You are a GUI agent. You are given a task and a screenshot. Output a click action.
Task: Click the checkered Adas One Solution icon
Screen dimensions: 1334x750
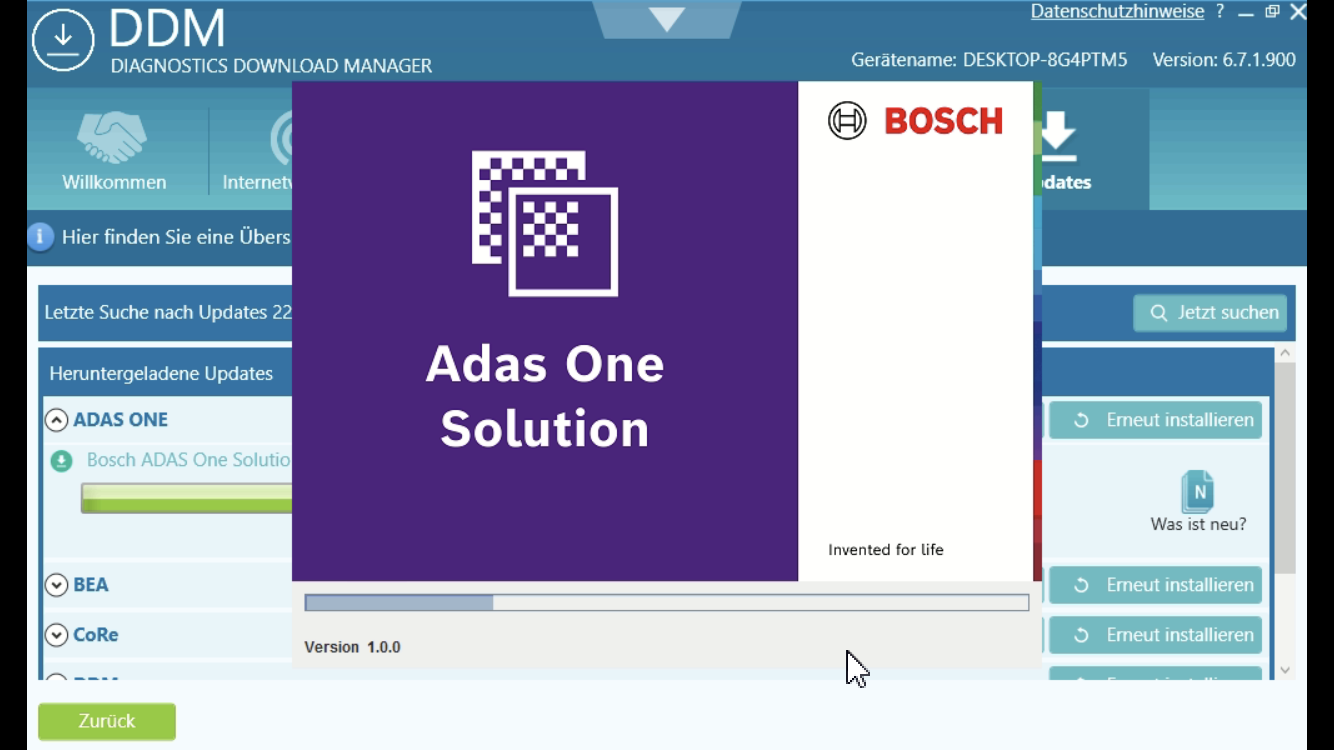tap(545, 223)
